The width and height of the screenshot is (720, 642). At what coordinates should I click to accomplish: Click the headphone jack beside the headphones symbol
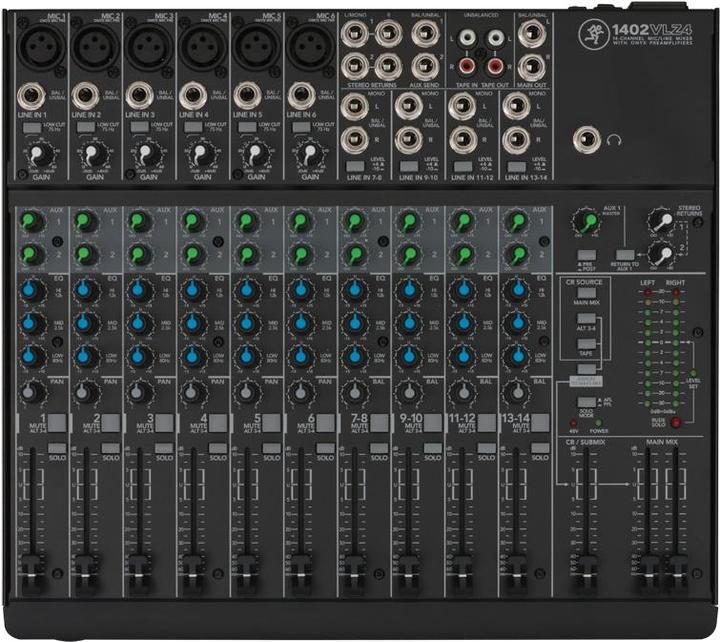(586, 140)
